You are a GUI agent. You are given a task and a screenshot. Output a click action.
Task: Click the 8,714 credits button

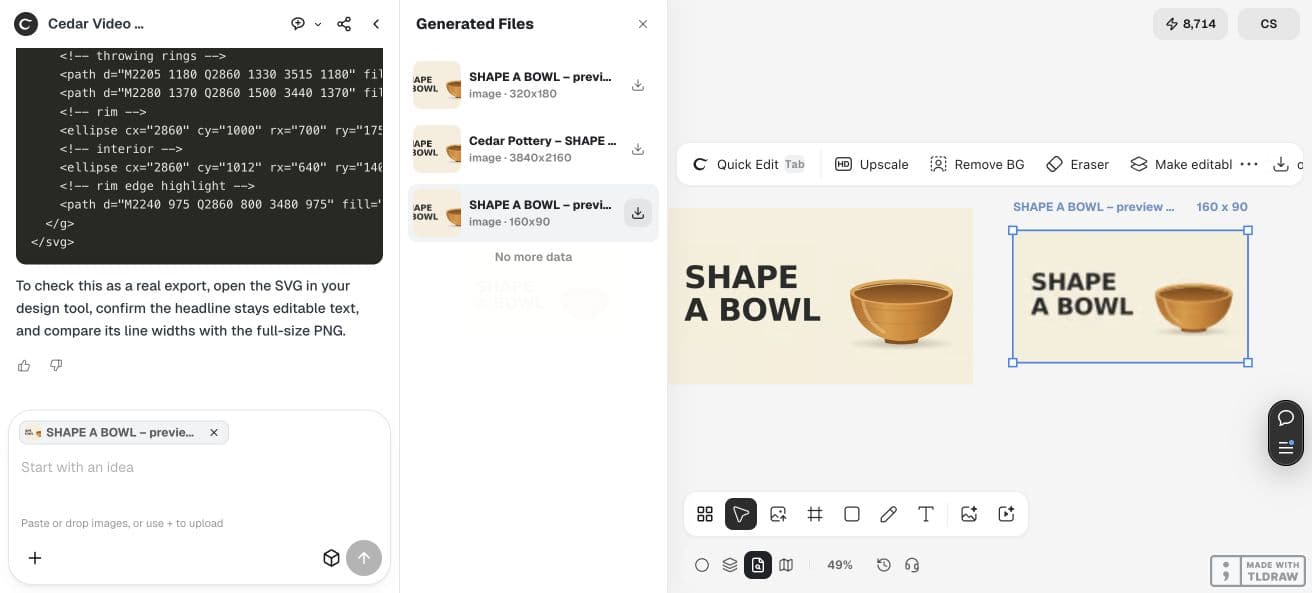1190,24
